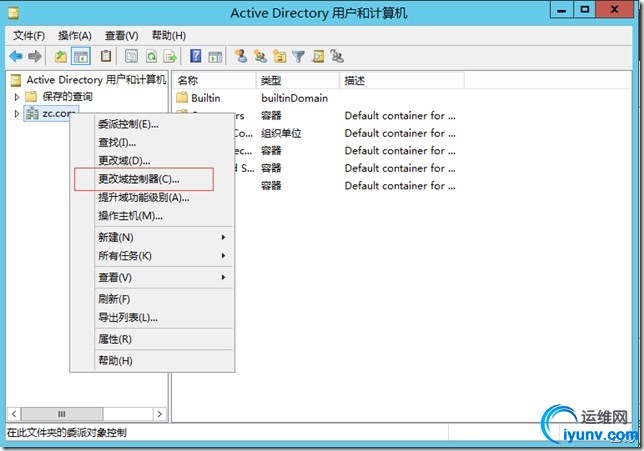Click the Export list toolbar icon
The image size is (644, 451).
tap(170, 56)
